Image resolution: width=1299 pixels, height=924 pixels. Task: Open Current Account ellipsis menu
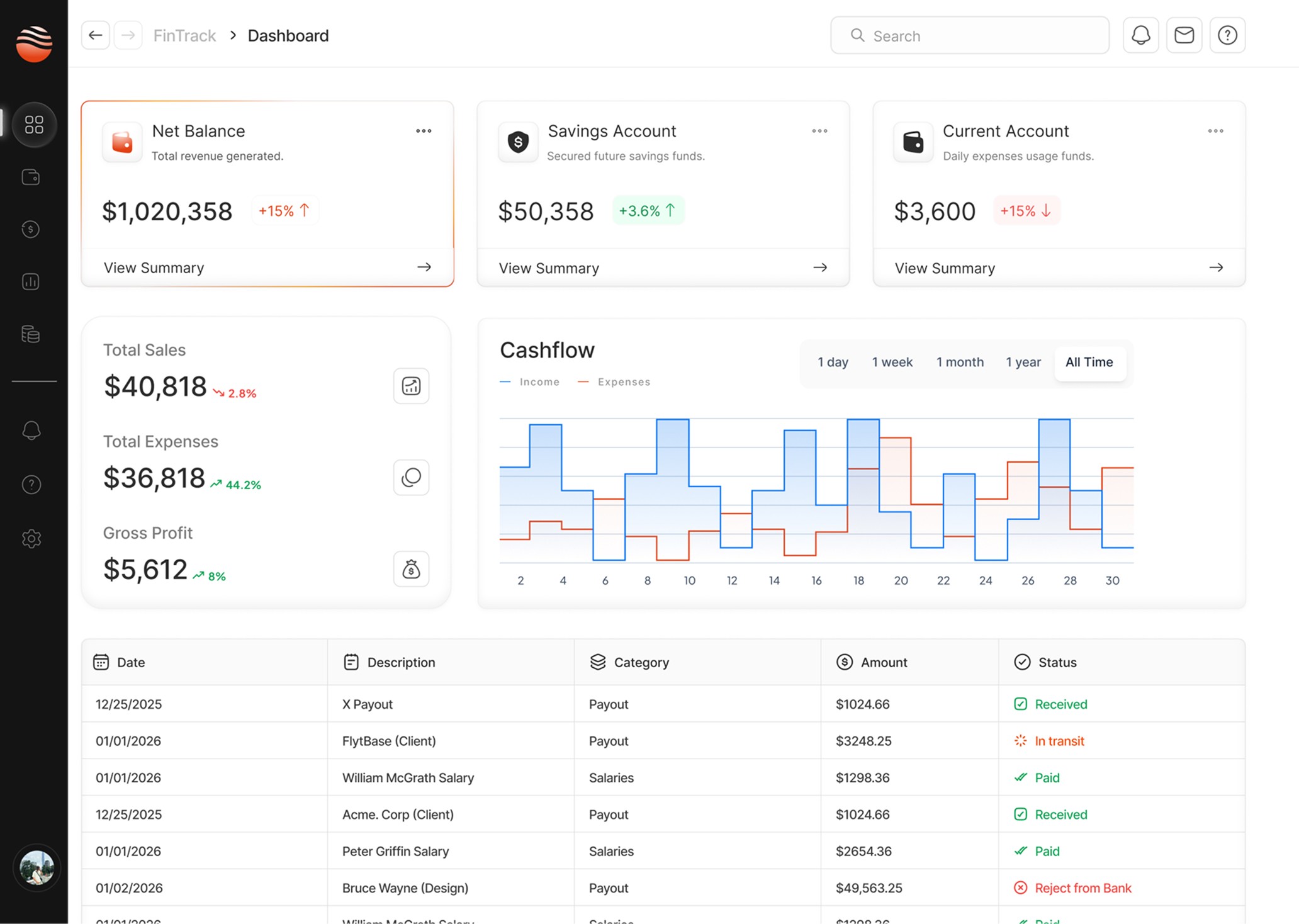(x=1215, y=131)
